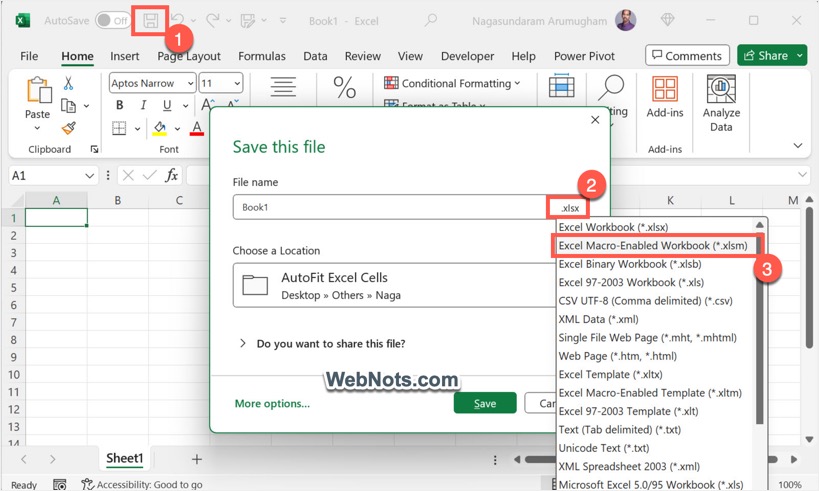Toggle Italic formatting
Image resolution: width=819 pixels, height=491 pixels.
143,105
